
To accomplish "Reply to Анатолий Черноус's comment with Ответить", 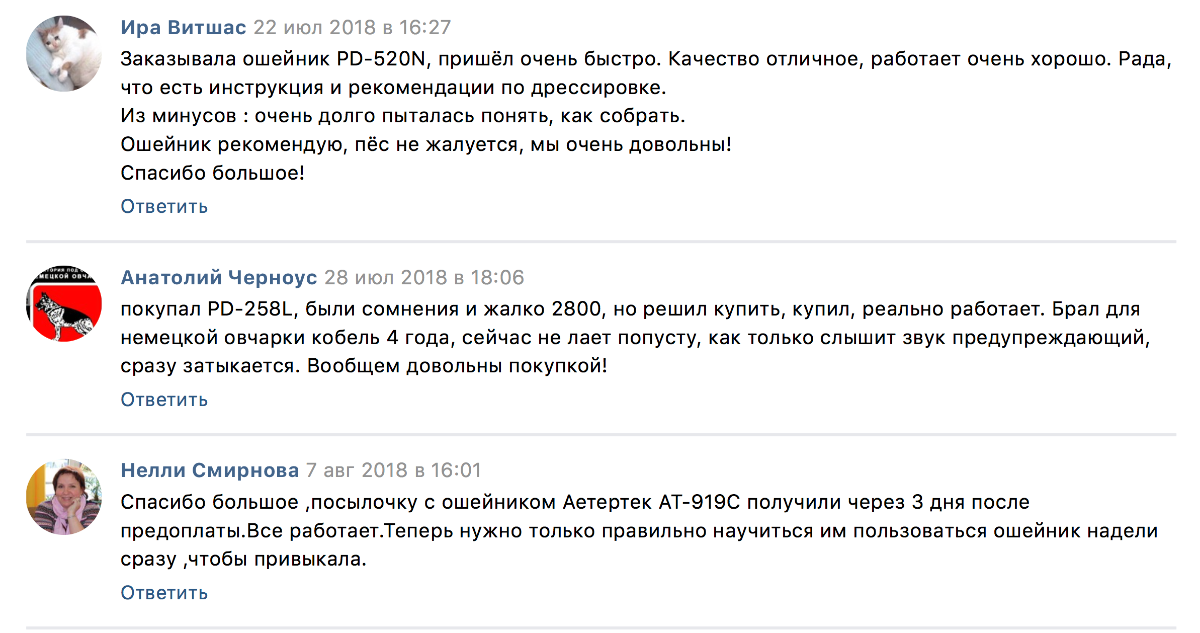I will point(164,399).
